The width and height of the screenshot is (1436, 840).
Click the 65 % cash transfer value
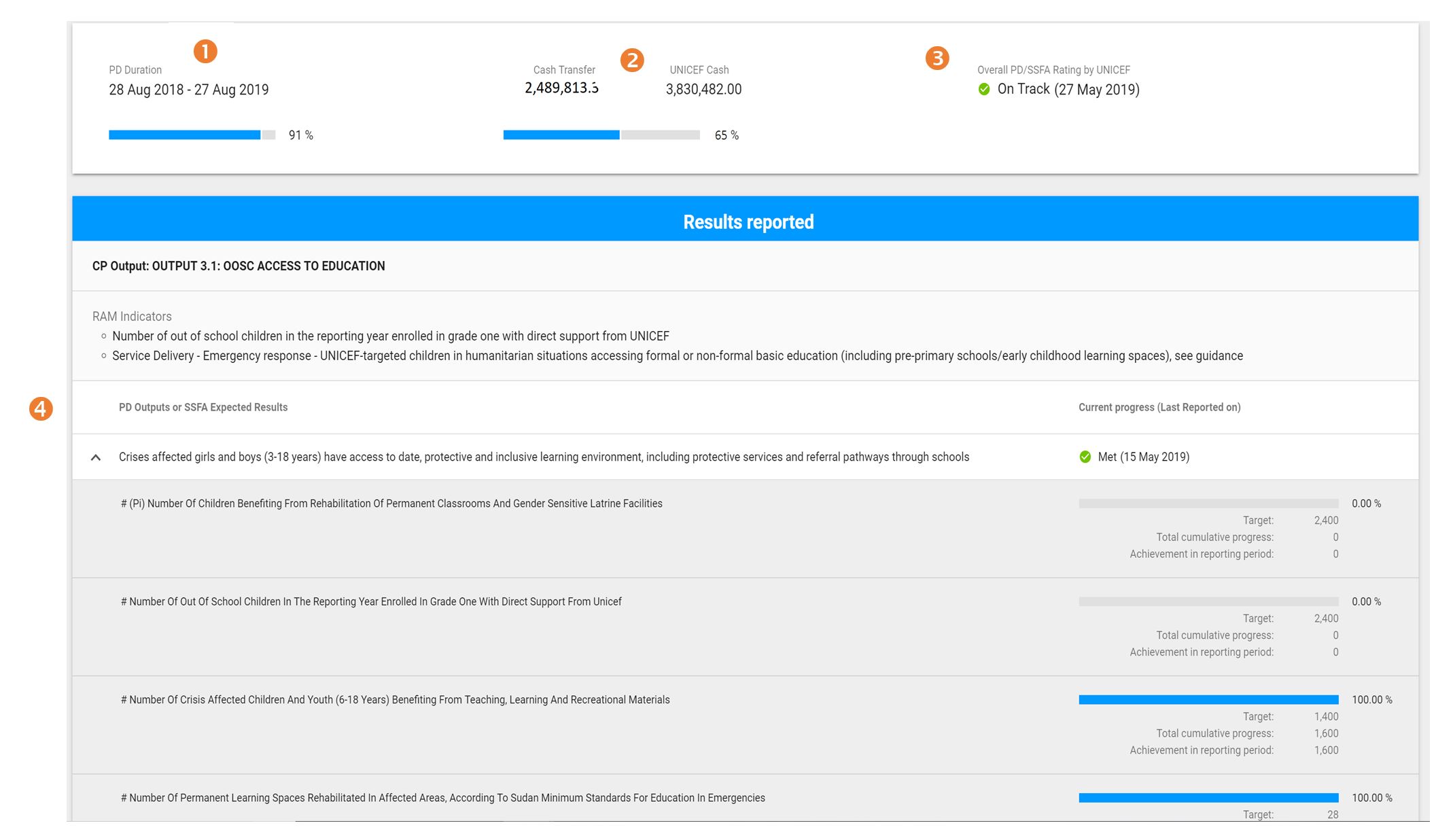tap(726, 135)
